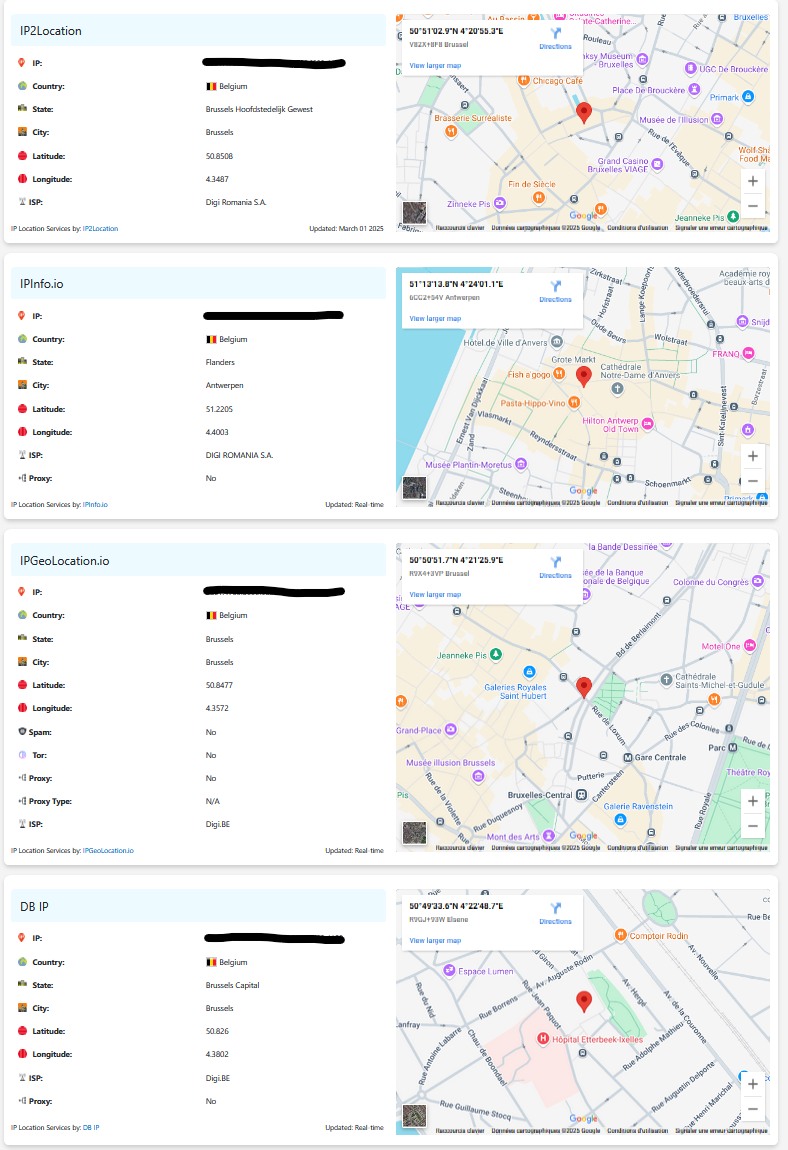The image size is (788, 1150).
Task: Click Jeanneke Pis marker on IPGeoLocation map
Action: click(496, 654)
